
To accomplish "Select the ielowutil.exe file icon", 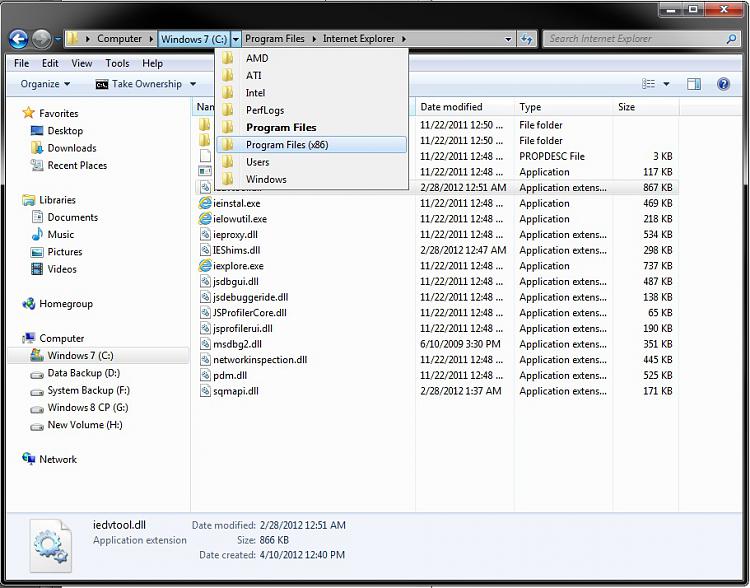I will pyautogui.click(x=205, y=219).
